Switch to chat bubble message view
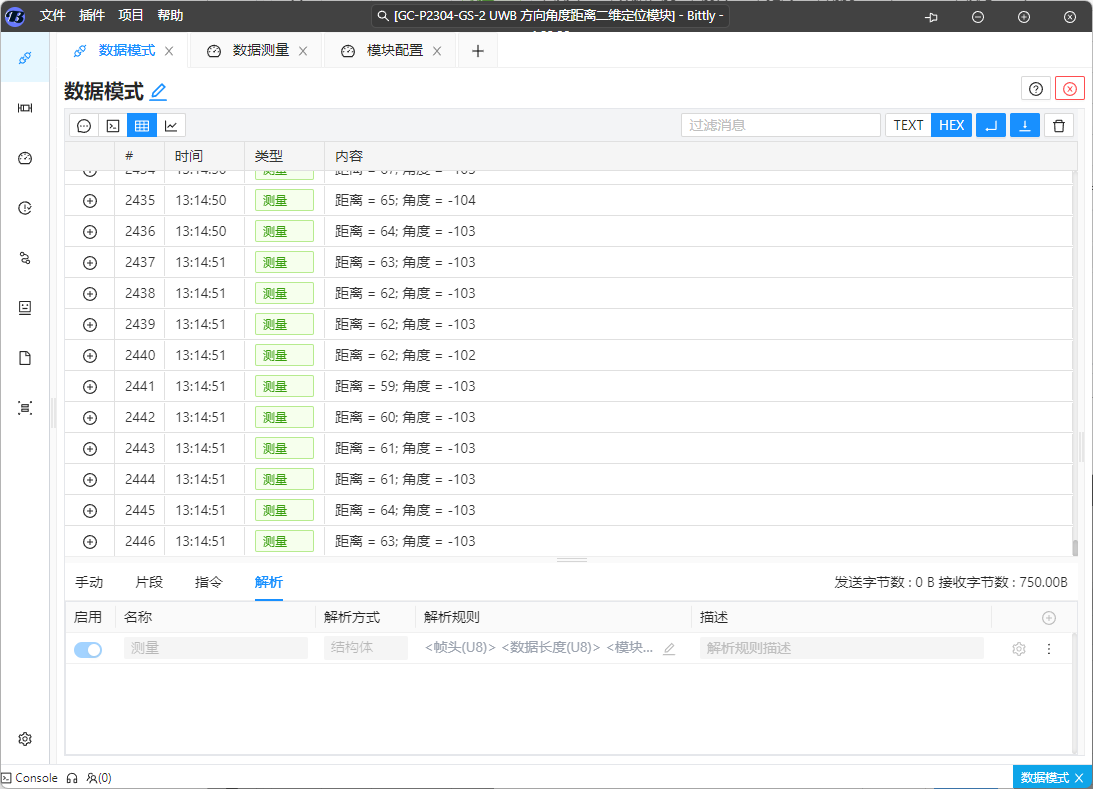 [x=84, y=126]
